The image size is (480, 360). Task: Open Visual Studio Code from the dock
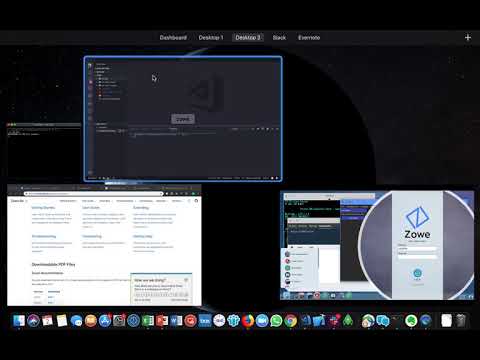[x=305, y=321]
